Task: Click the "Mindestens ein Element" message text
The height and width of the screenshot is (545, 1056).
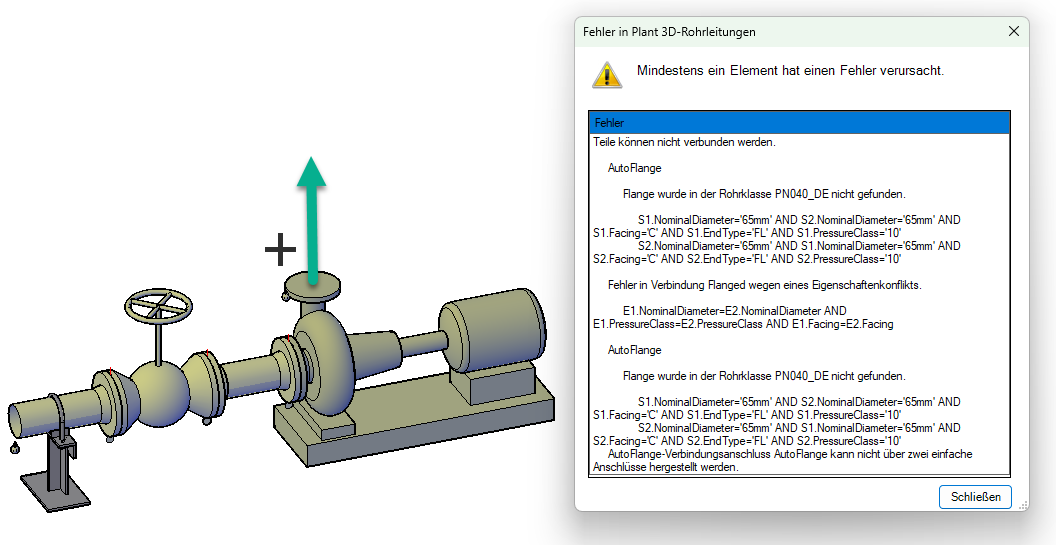Action: pos(790,71)
